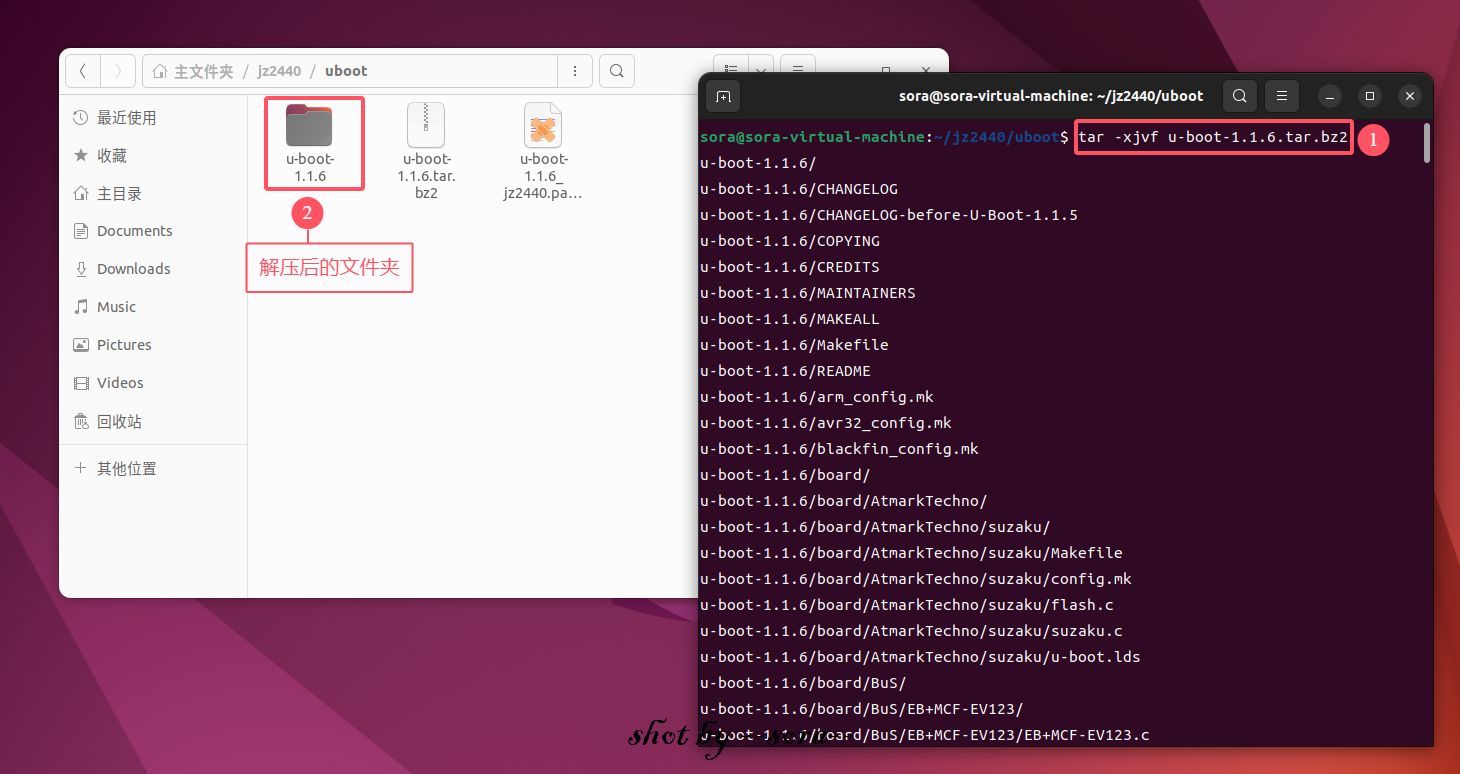Open the Terminal search button

click(1240, 96)
